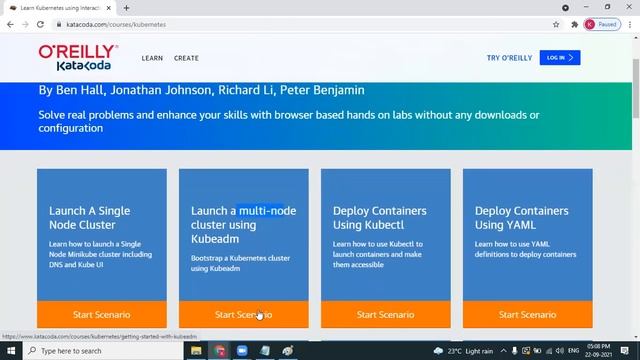This screenshot has height=360, width=640.
Task: Show hidden system tray icons
Action: (x=503, y=351)
